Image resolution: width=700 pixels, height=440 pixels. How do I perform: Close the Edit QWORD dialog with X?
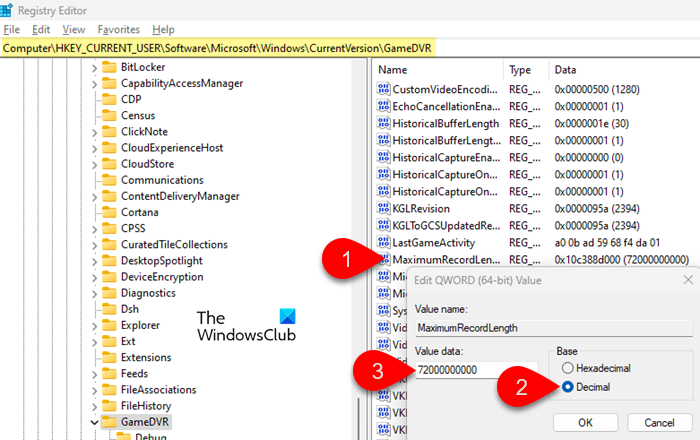tap(688, 280)
